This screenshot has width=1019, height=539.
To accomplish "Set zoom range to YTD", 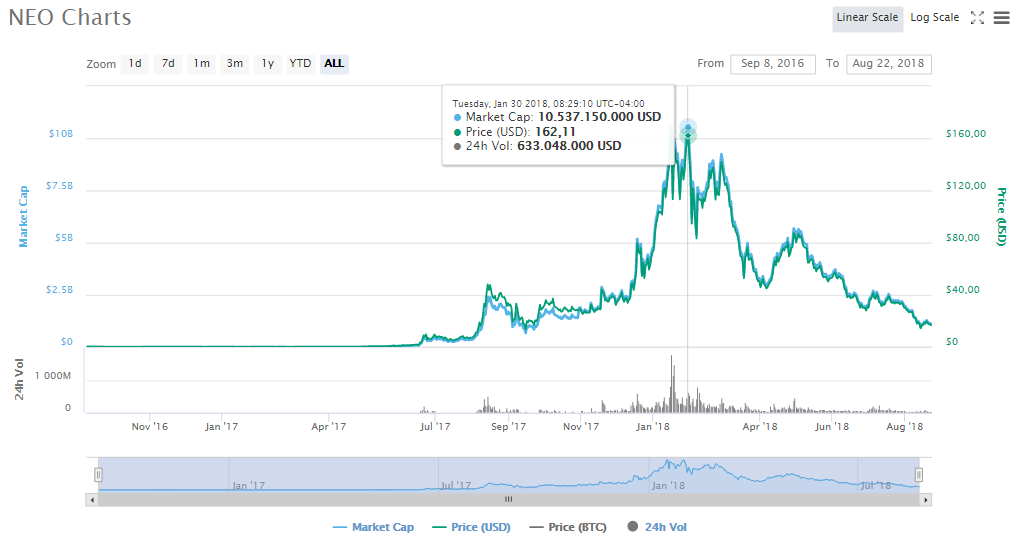I will 300,64.
